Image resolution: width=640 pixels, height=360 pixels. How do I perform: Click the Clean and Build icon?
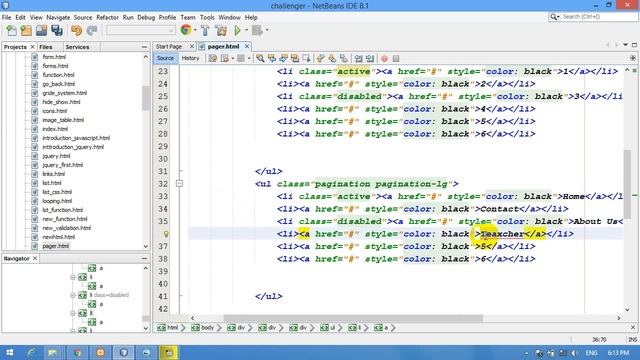pos(221,30)
